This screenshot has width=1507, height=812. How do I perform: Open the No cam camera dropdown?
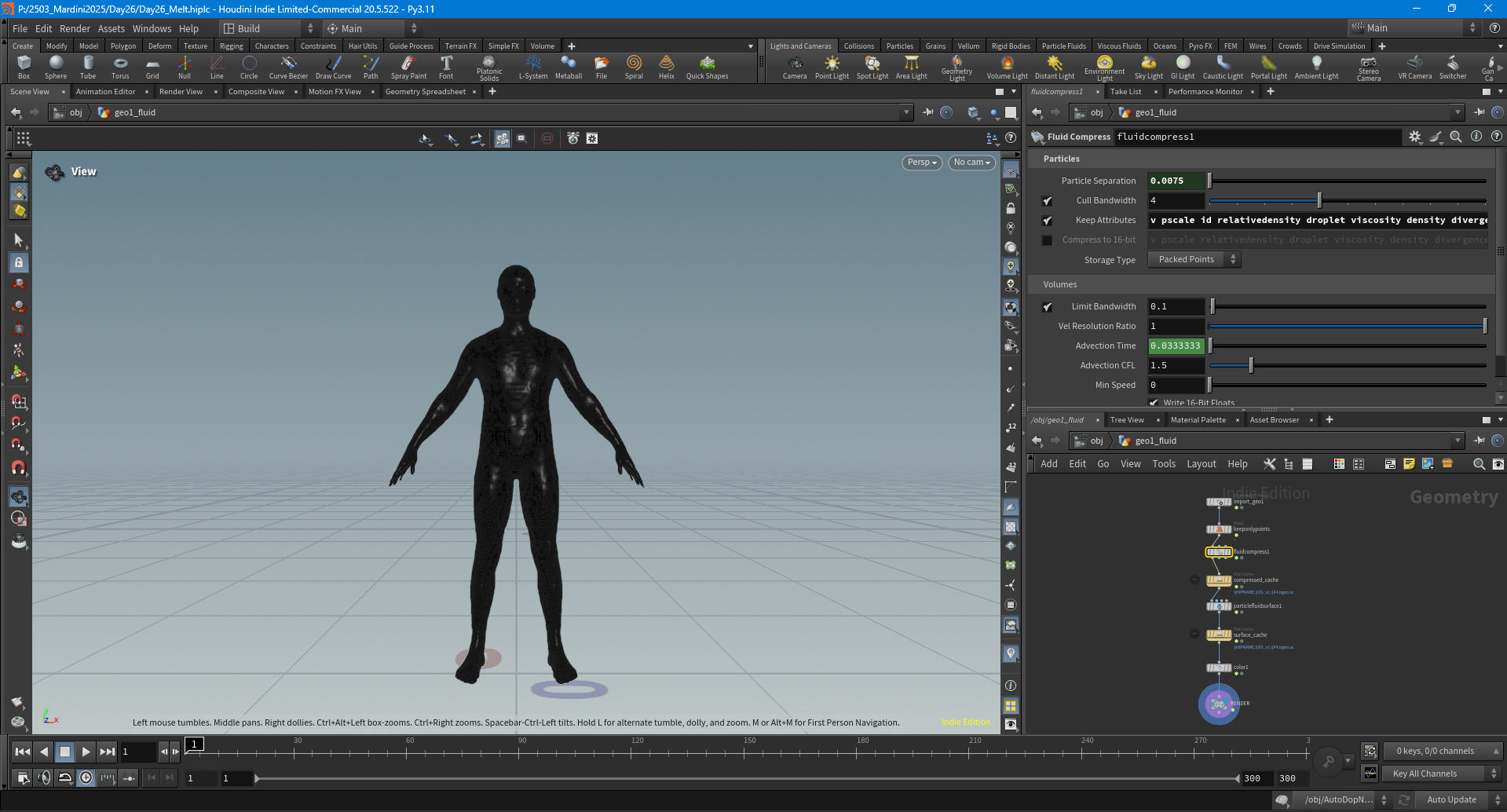pos(972,163)
